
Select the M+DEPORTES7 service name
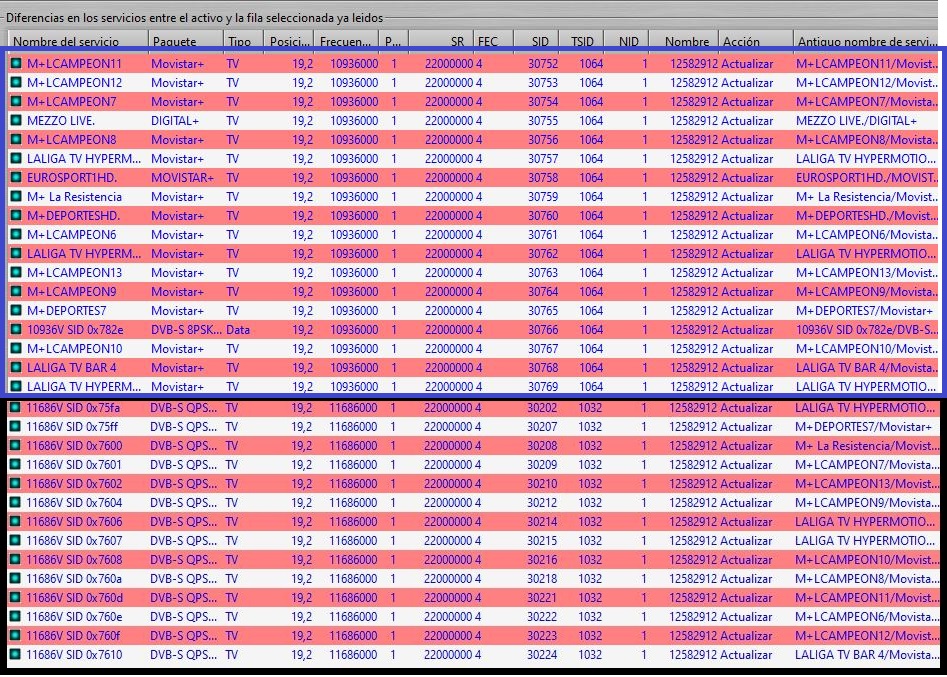(66, 310)
